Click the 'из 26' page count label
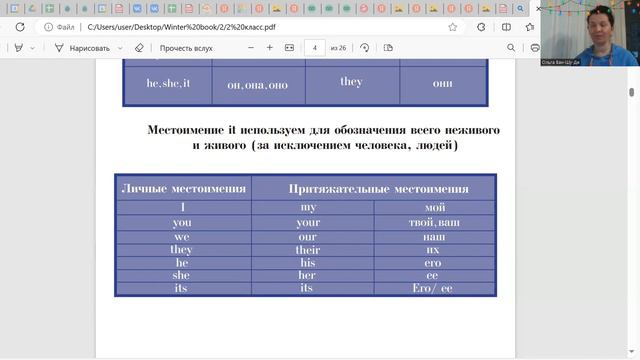 [x=338, y=48]
